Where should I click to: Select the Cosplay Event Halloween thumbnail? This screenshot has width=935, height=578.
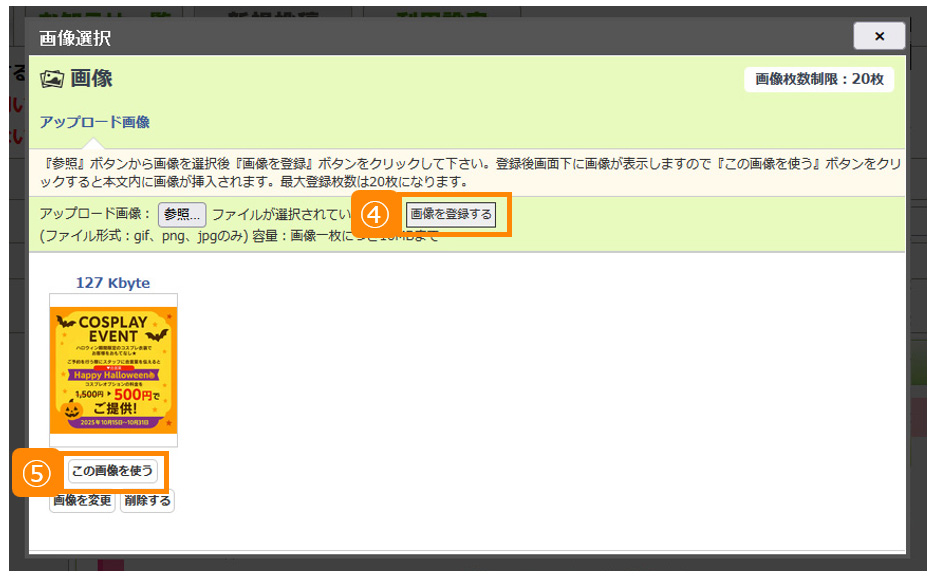pos(113,369)
